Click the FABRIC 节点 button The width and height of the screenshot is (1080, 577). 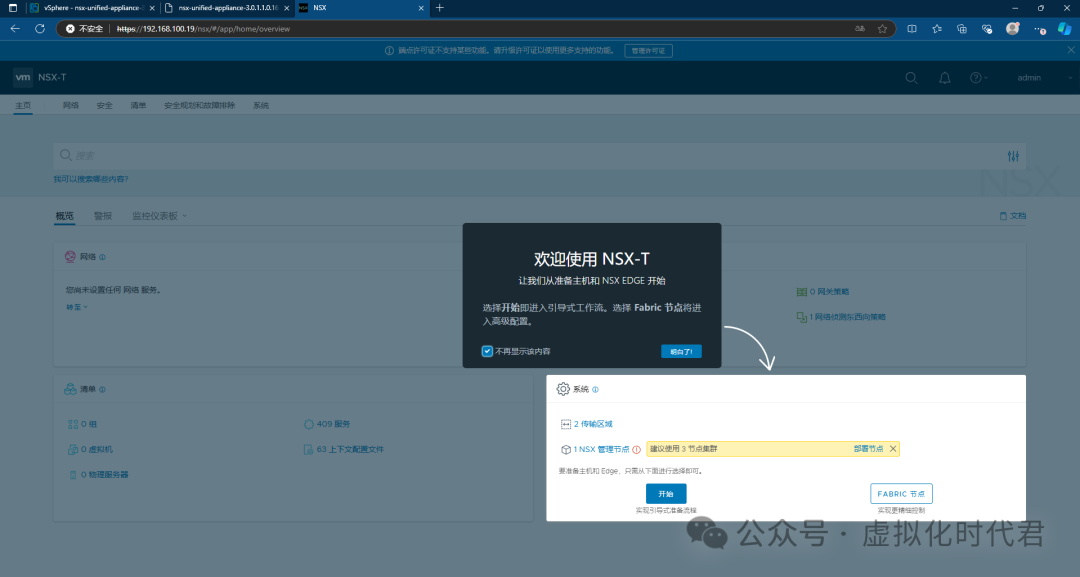click(901, 494)
